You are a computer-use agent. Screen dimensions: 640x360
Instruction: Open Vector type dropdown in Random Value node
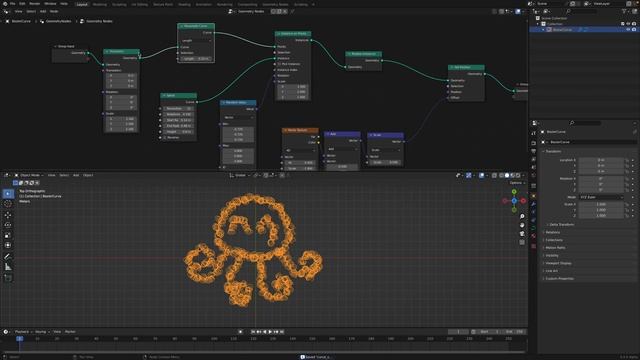click(238, 118)
